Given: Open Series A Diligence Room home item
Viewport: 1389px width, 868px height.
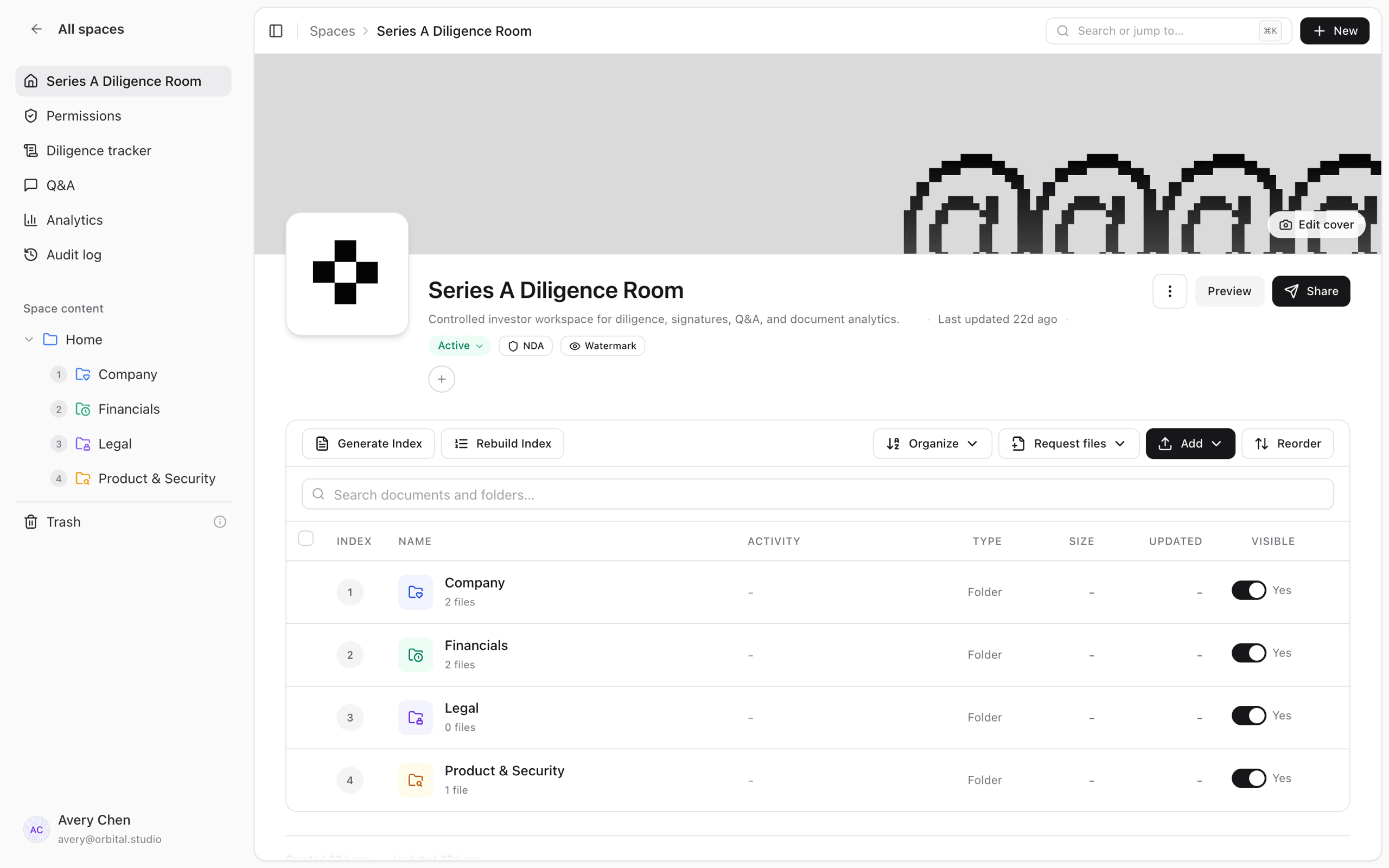Looking at the screenshot, I should (123, 81).
